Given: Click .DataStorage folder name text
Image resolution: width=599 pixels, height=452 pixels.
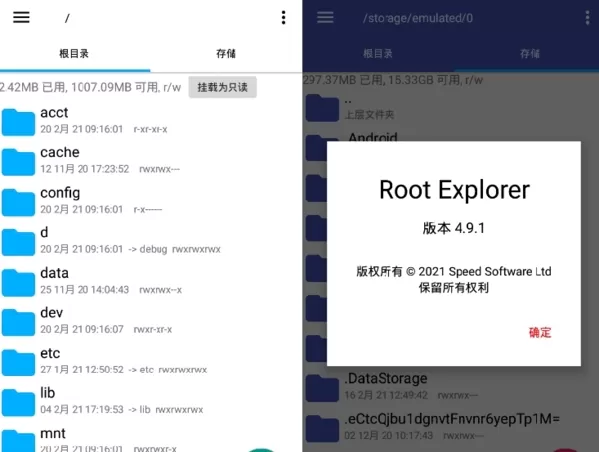Looking at the screenshot, I should (x=386, y=378).
